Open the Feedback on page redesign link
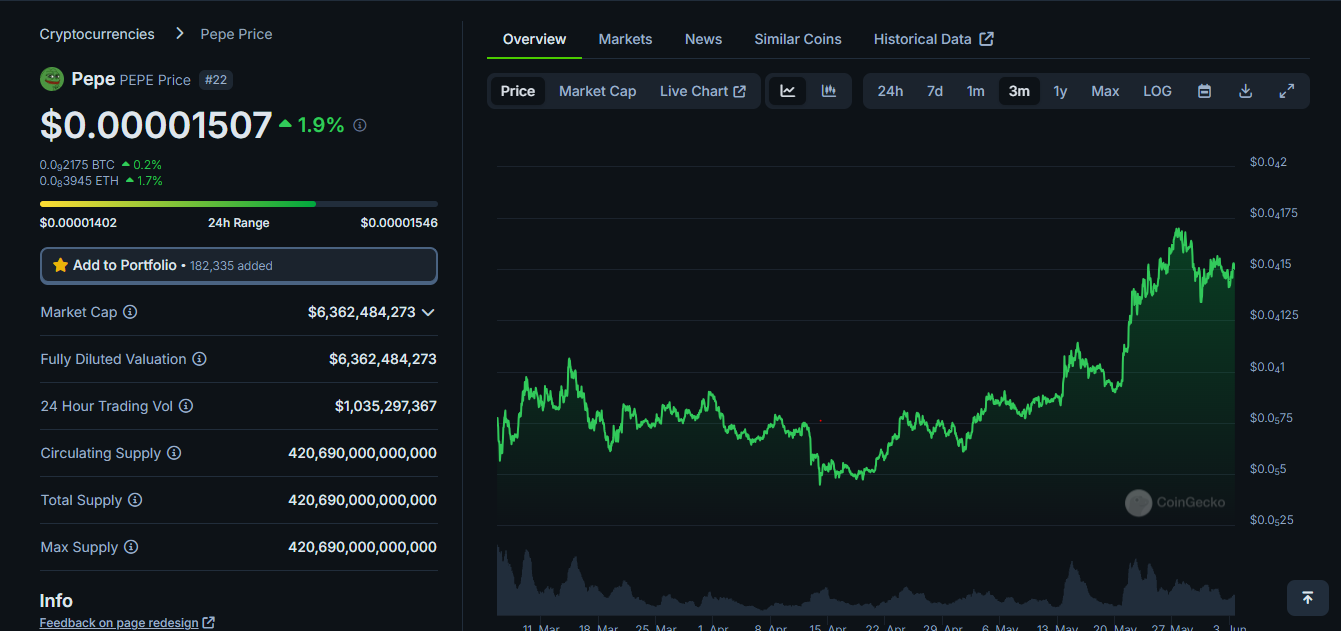1341x631 pixels. tap(119, 621)
